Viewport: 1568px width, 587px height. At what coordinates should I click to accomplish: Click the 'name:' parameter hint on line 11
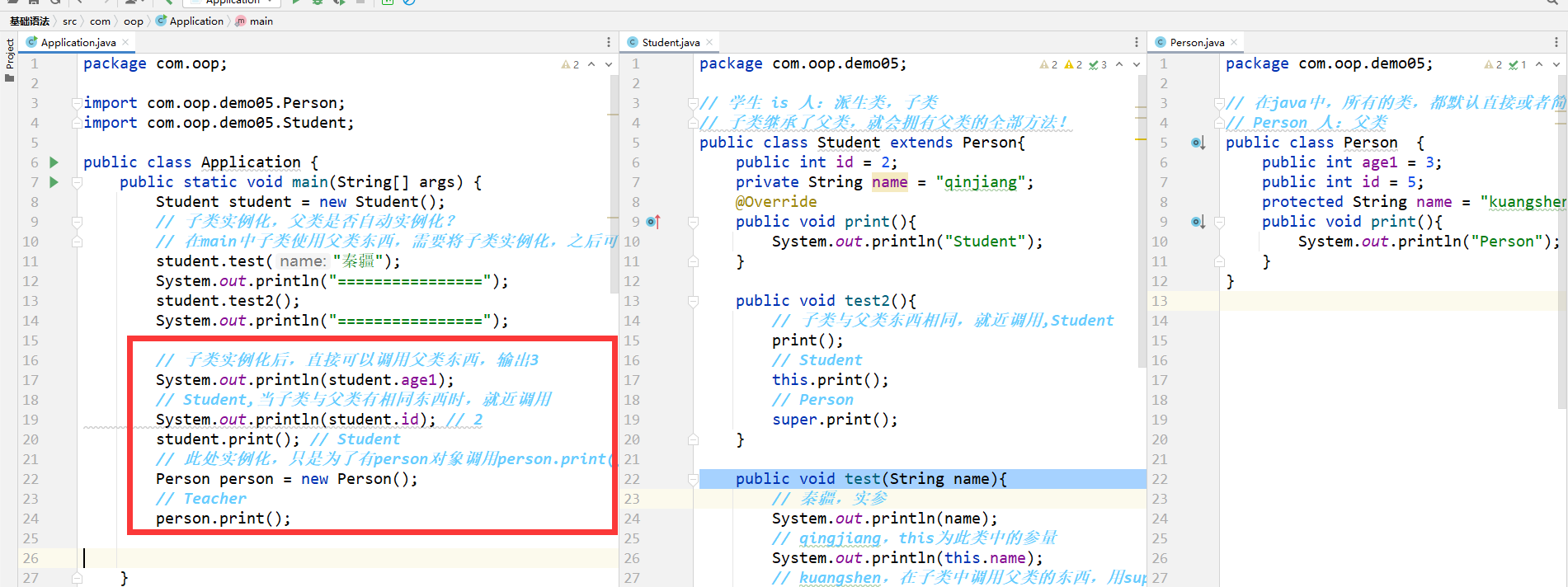tap(303, 261)
